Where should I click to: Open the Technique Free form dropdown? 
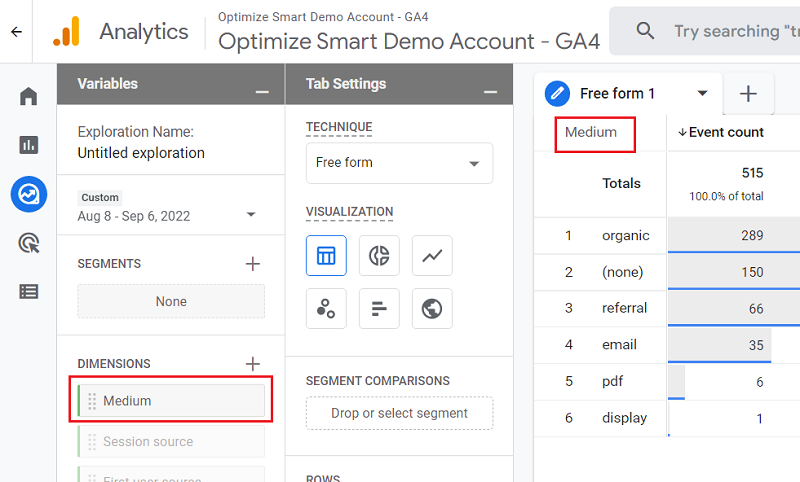(x=399, y=163)
